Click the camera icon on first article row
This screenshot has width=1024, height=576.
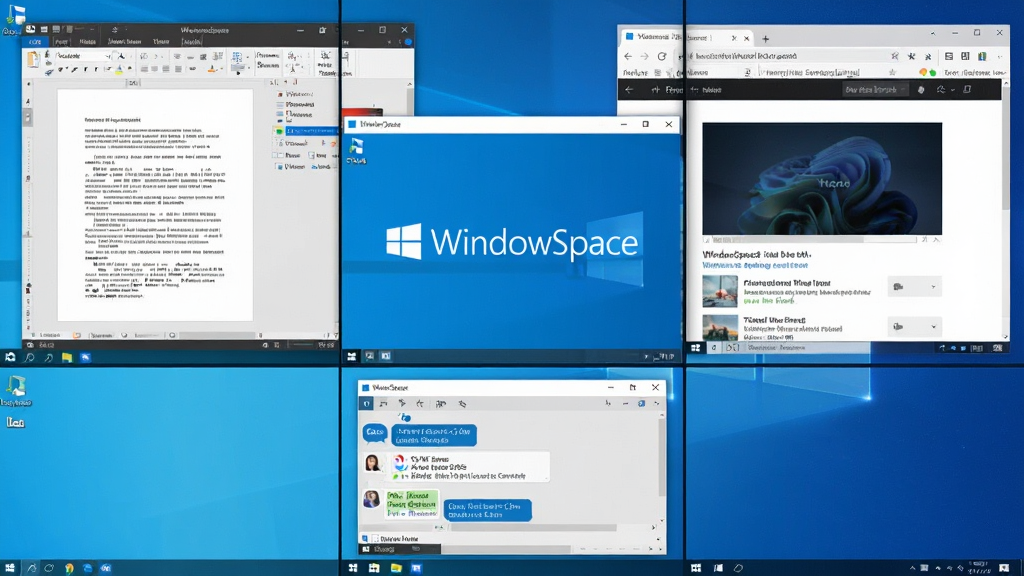tap(899, 287)
